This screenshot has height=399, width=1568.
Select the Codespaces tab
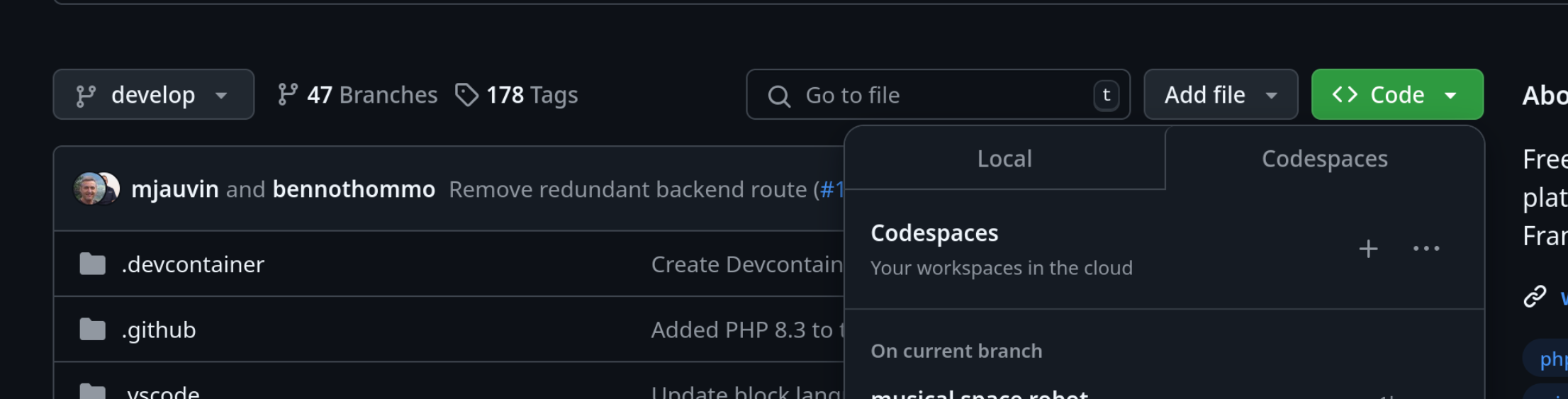click(1324, 159)
